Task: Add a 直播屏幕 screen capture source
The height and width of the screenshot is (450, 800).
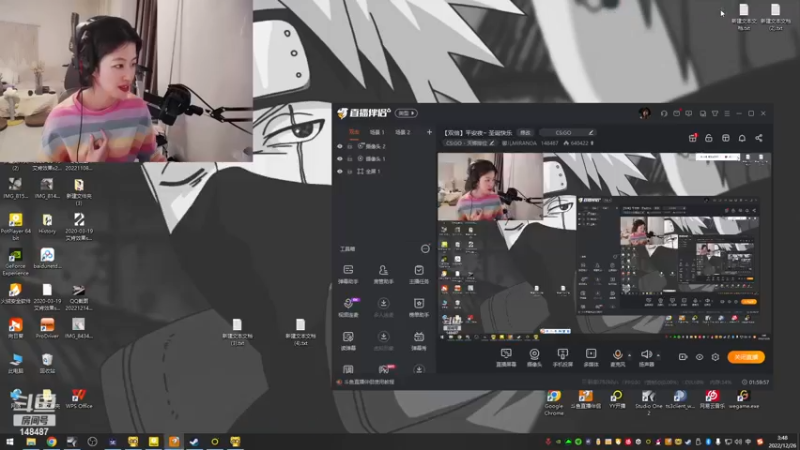Action: click(506, 358)
